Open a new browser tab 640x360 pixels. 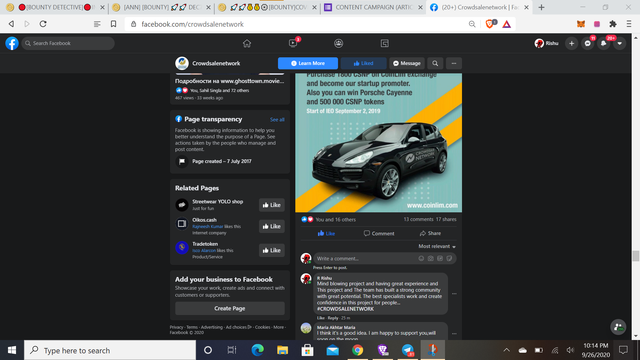coord(541,7)
